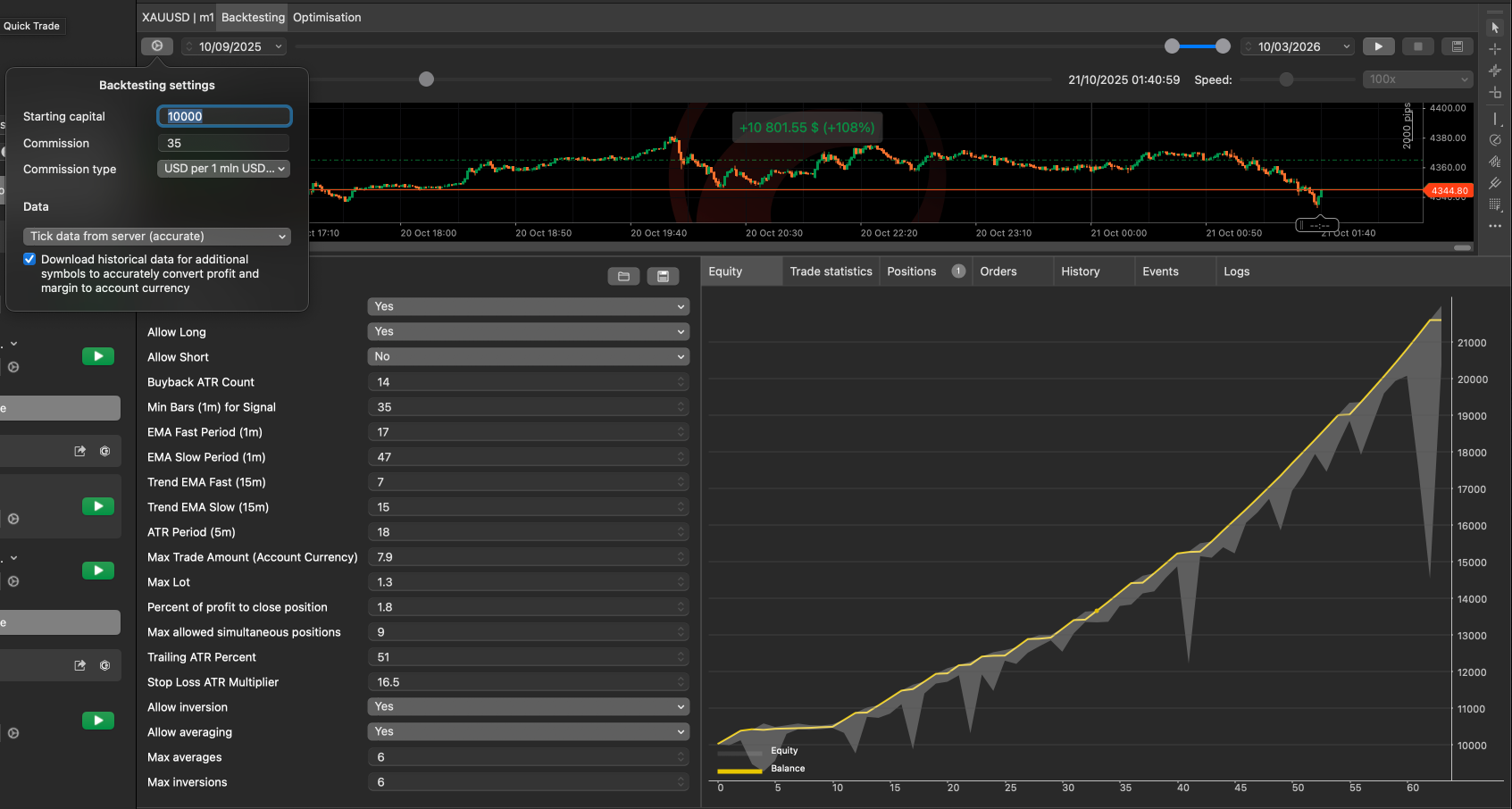The image size is (1512, 809).
Task: Click the stop backtesting button
Action: click(x=1417, y=46)
